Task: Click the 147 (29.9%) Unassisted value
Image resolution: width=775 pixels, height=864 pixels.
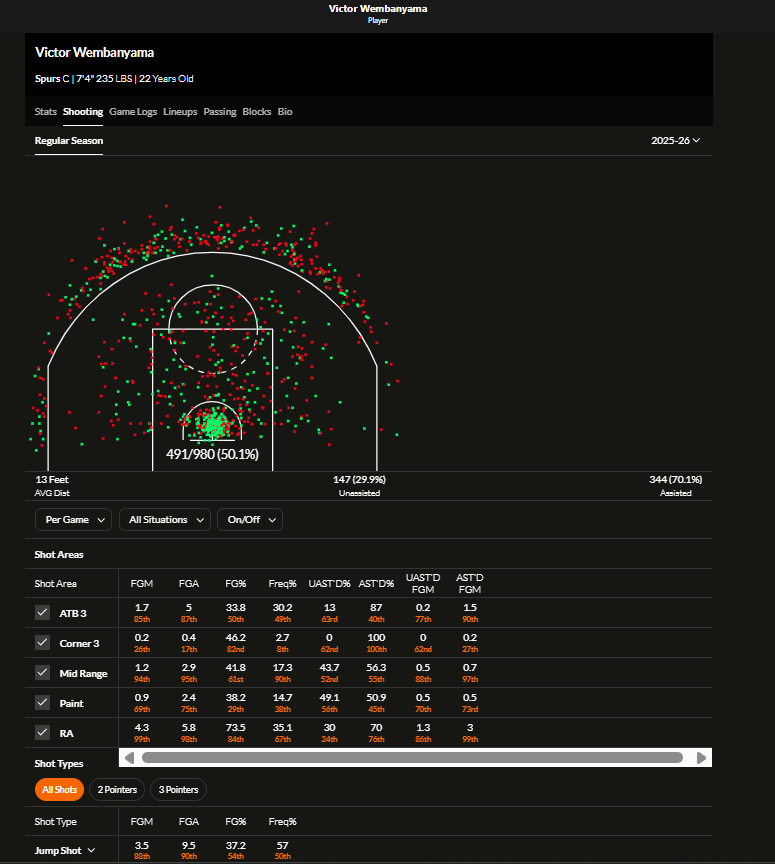Action: [359, 479]
